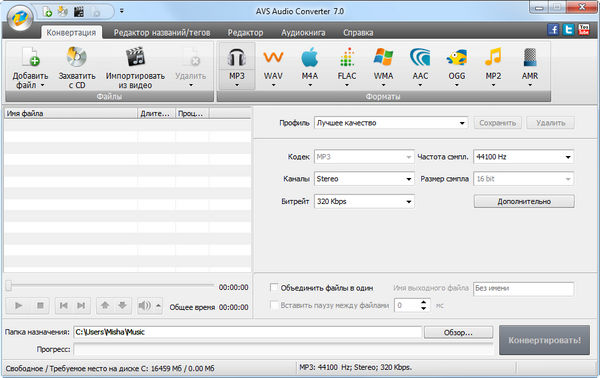Open Профиль dropdown Лучшее качество

click(x=391, y=123)
